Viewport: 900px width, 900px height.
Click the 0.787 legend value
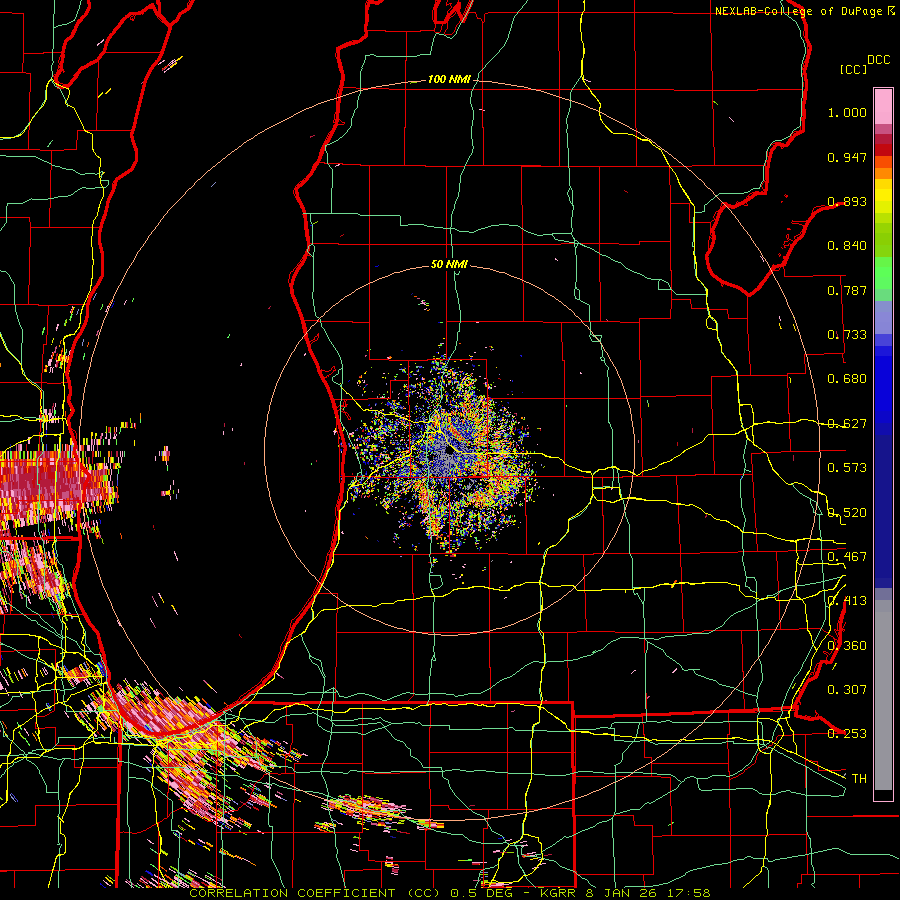(847, 290)
